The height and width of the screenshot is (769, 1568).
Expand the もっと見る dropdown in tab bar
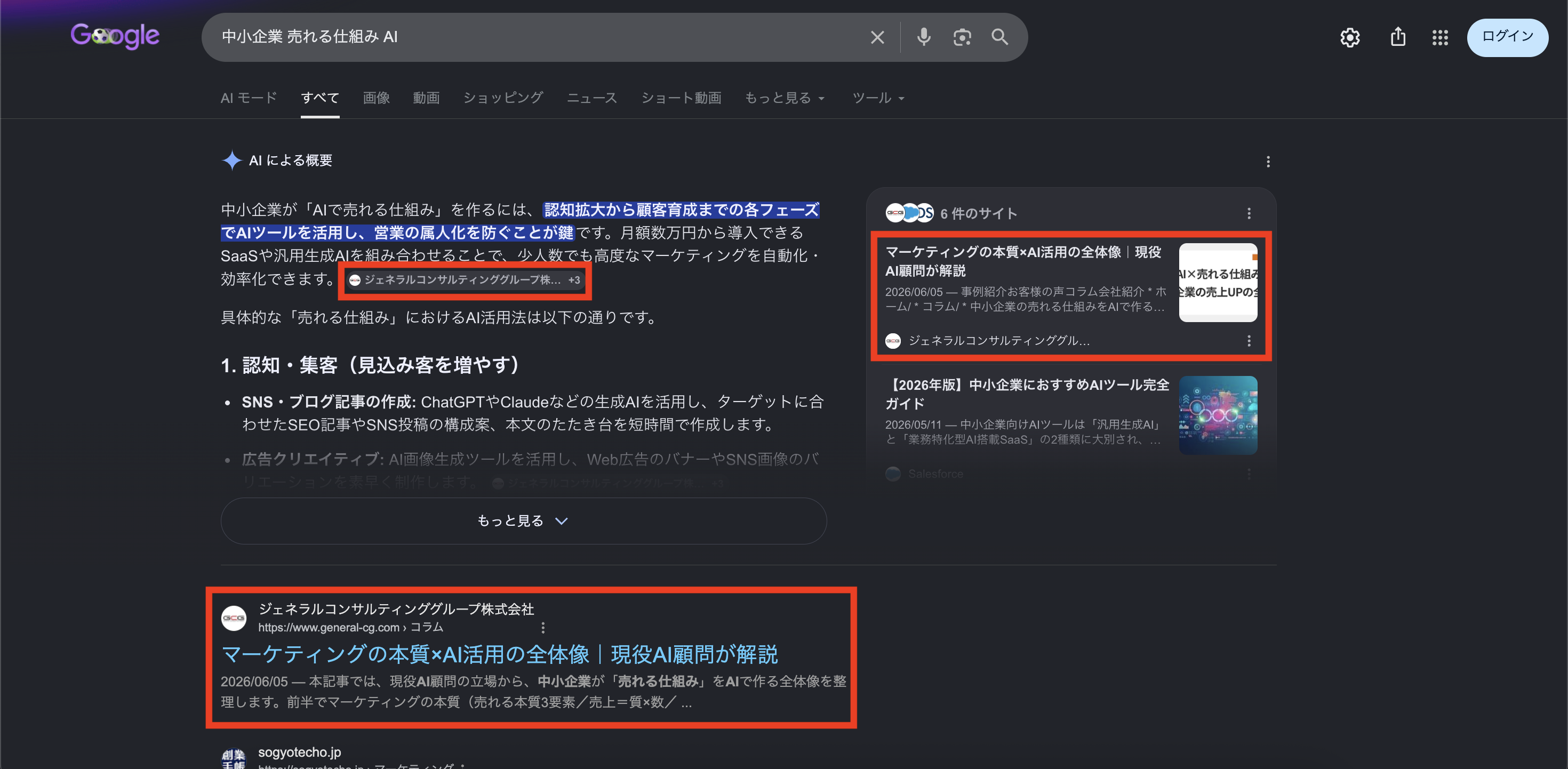(x=785, y=98)
